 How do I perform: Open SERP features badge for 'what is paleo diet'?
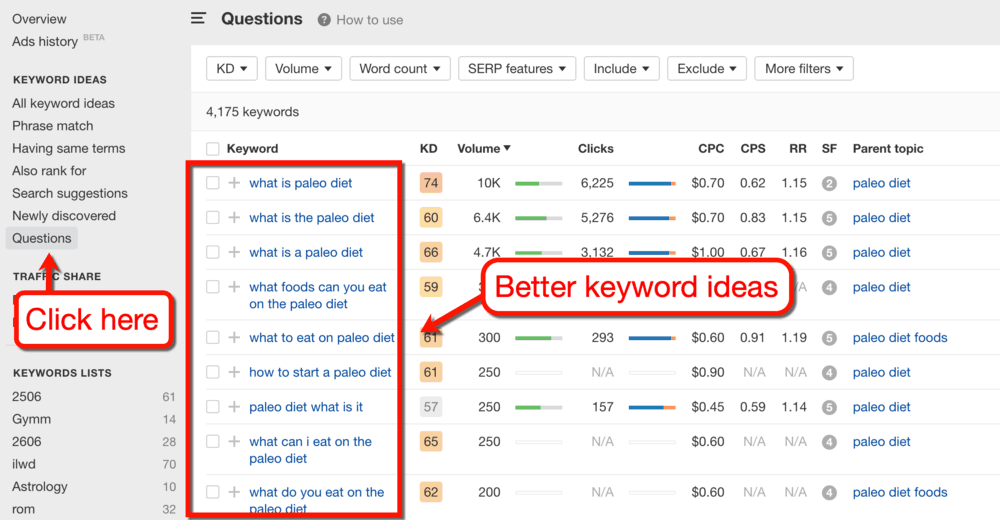click(829, 183)
